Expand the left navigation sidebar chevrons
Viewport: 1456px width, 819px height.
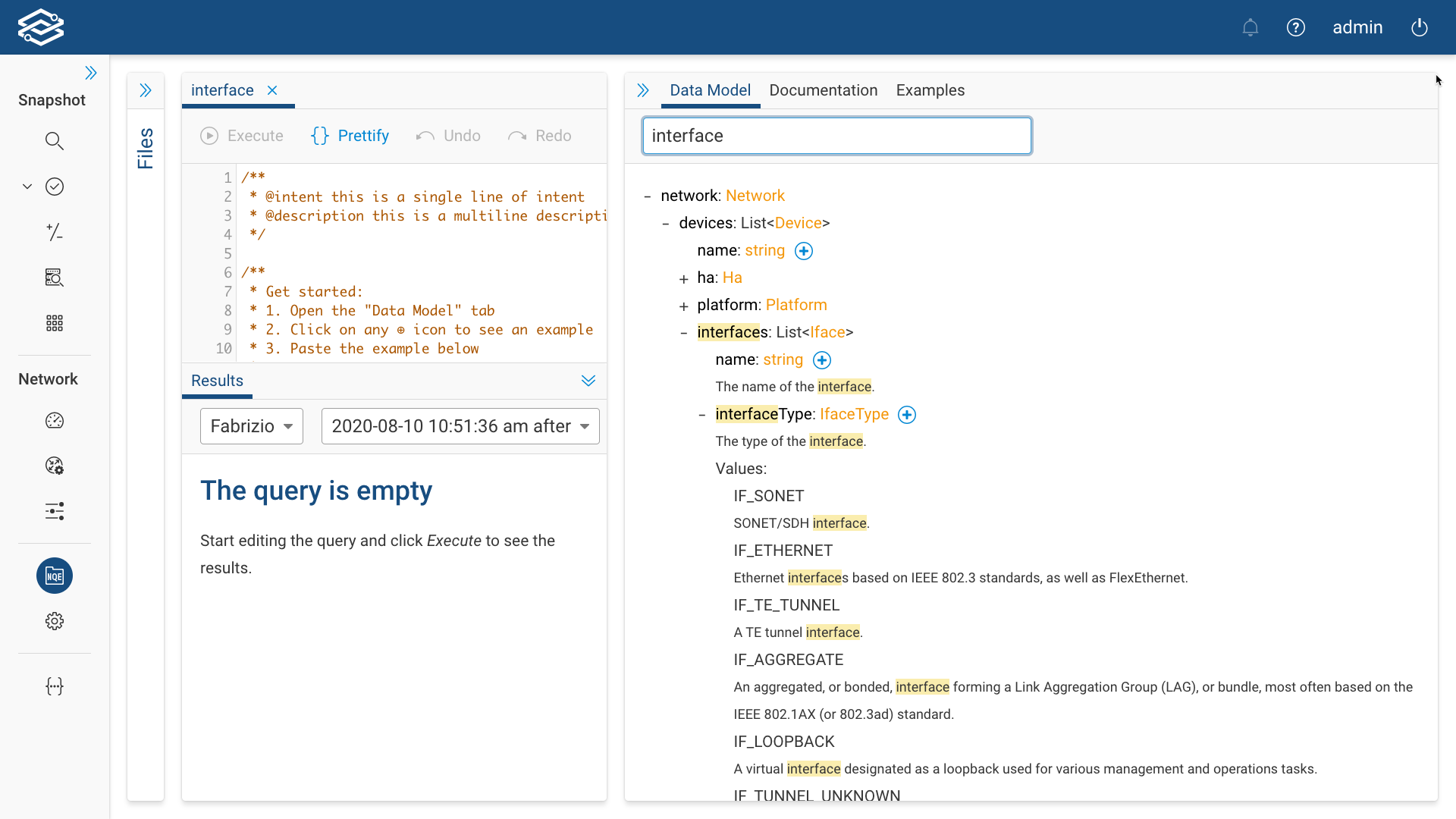pos(91,73)
